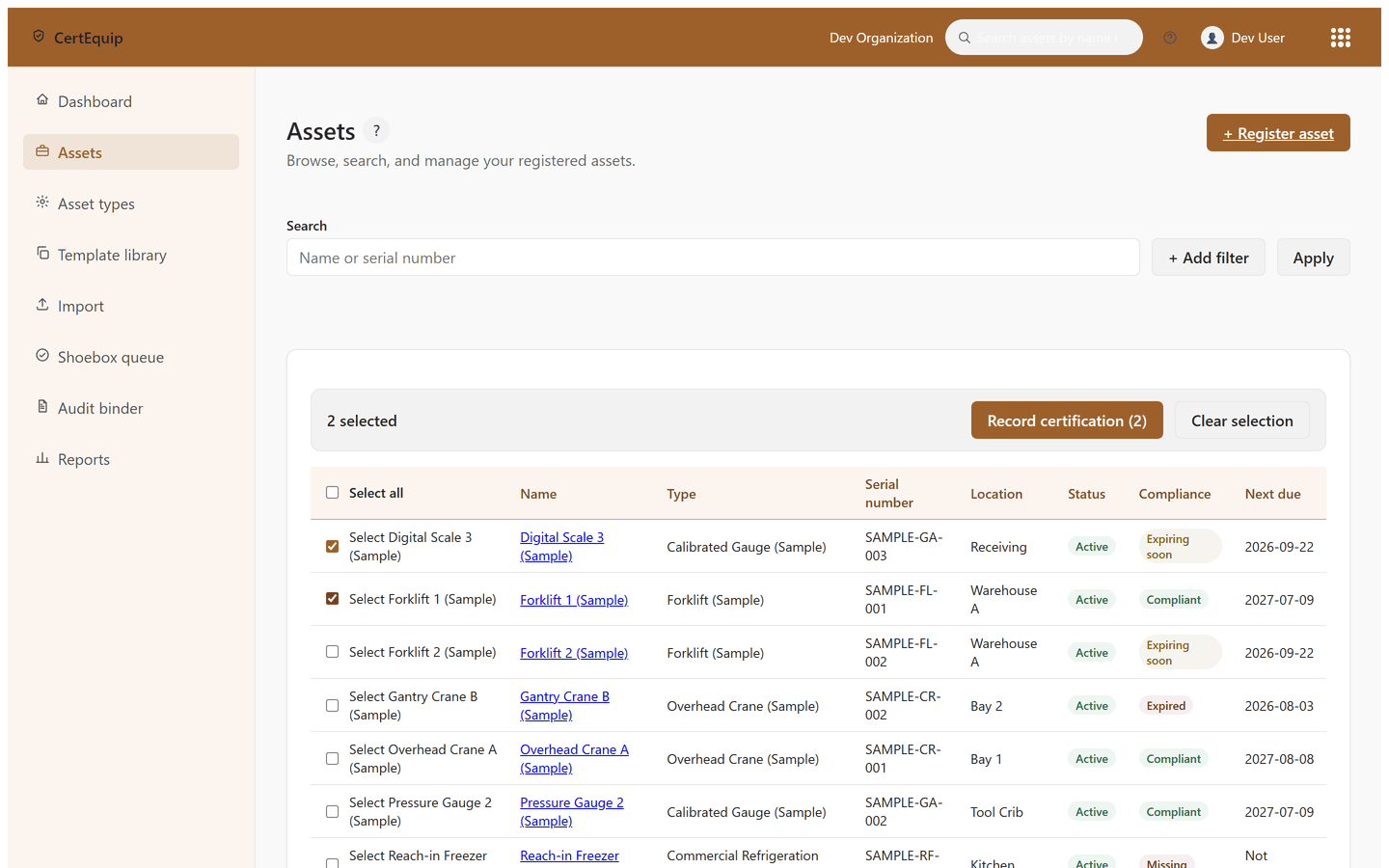Click Clear selection button
This screenshot has height=868, width=1389.
[1241, 420]
